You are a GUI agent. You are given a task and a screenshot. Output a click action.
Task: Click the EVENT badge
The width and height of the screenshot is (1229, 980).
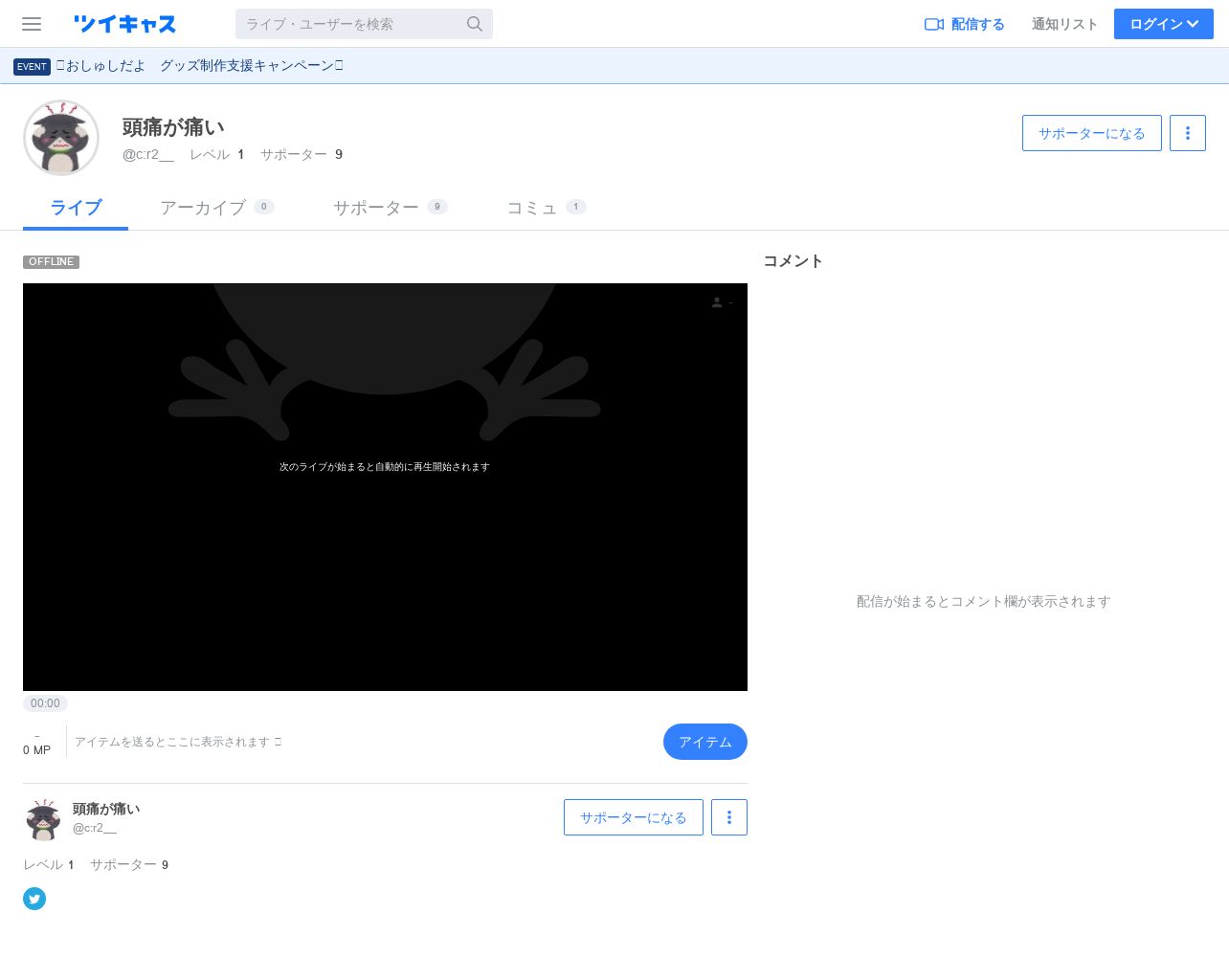point(32,66)
